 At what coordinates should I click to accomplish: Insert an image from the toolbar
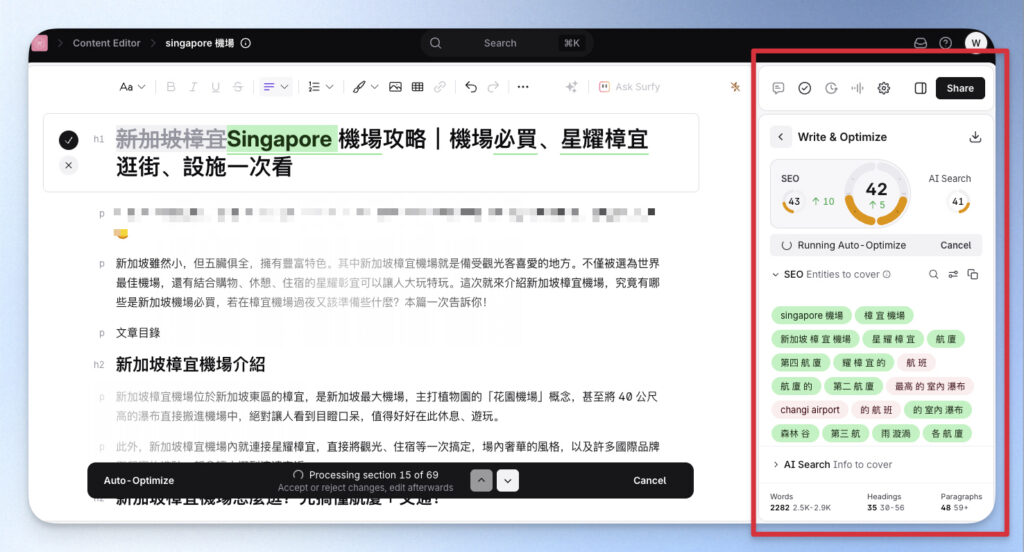click(x=395, y=87)
